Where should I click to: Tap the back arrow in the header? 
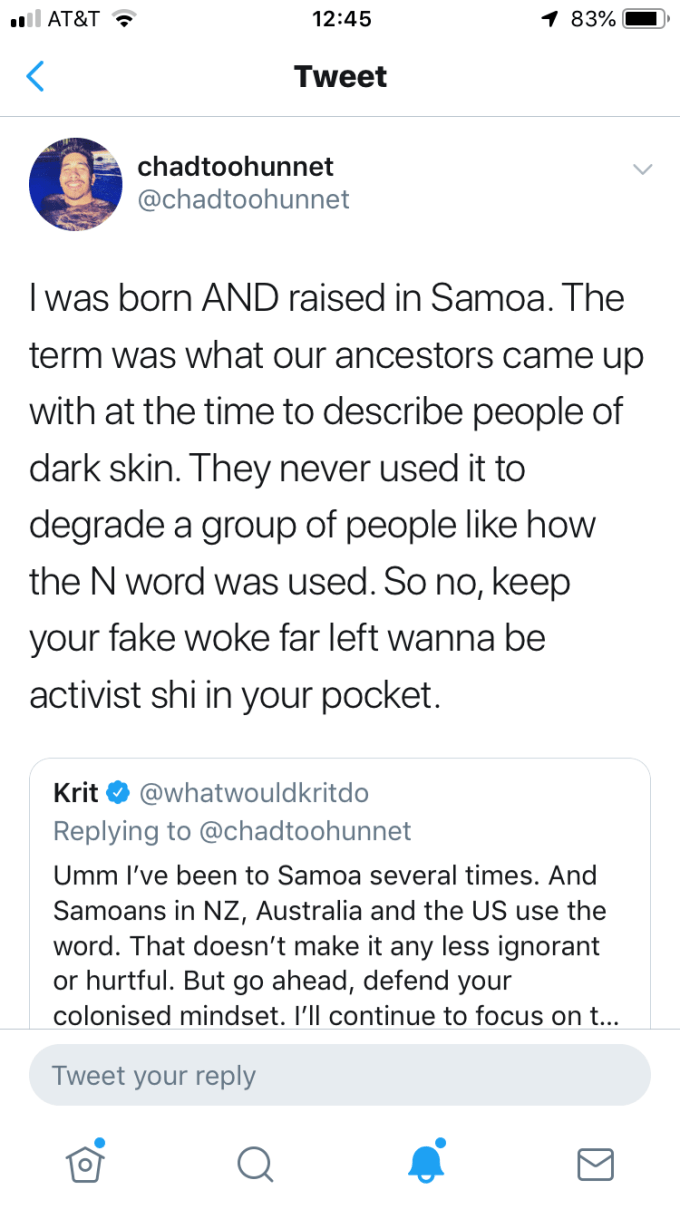tap(35, 77)
